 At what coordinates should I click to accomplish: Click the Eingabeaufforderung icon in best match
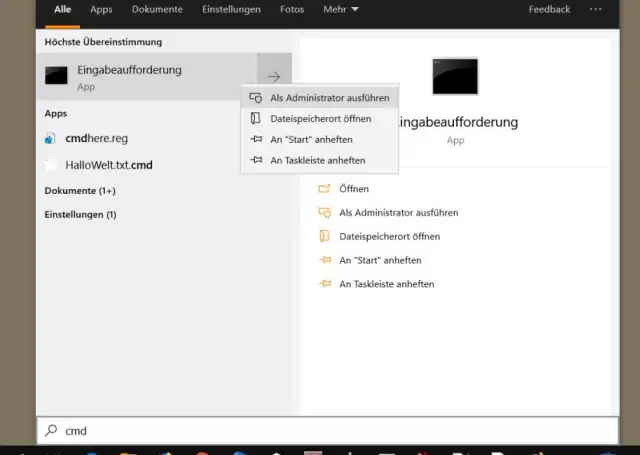pos(56,76)
